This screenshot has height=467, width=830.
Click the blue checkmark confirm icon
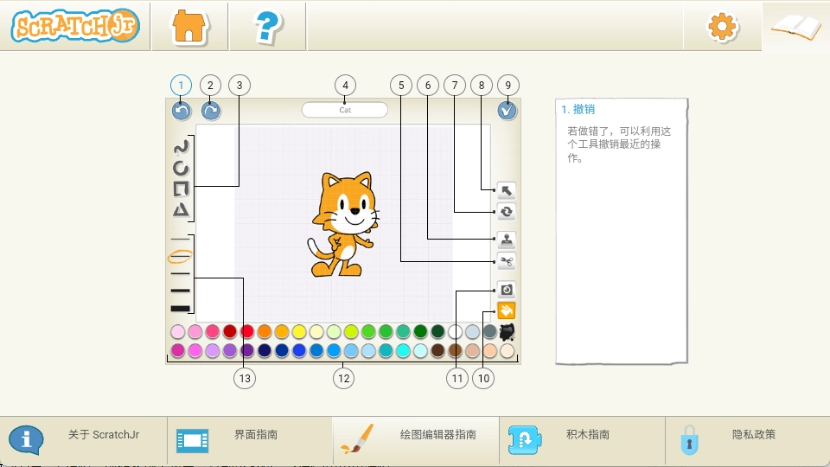click(x=507, y=111)
